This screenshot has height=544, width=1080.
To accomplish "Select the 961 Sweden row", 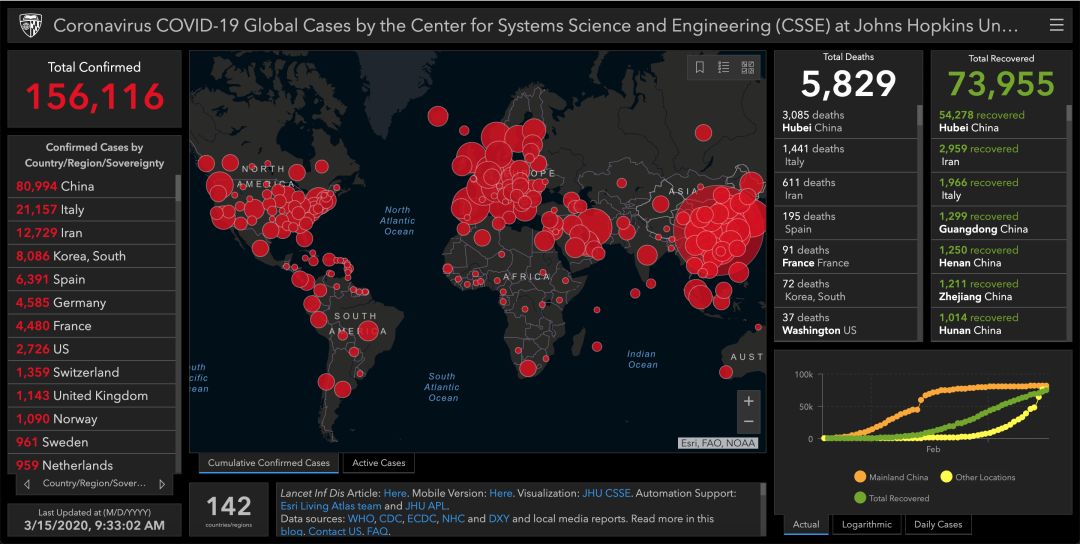I will (92, 442).
